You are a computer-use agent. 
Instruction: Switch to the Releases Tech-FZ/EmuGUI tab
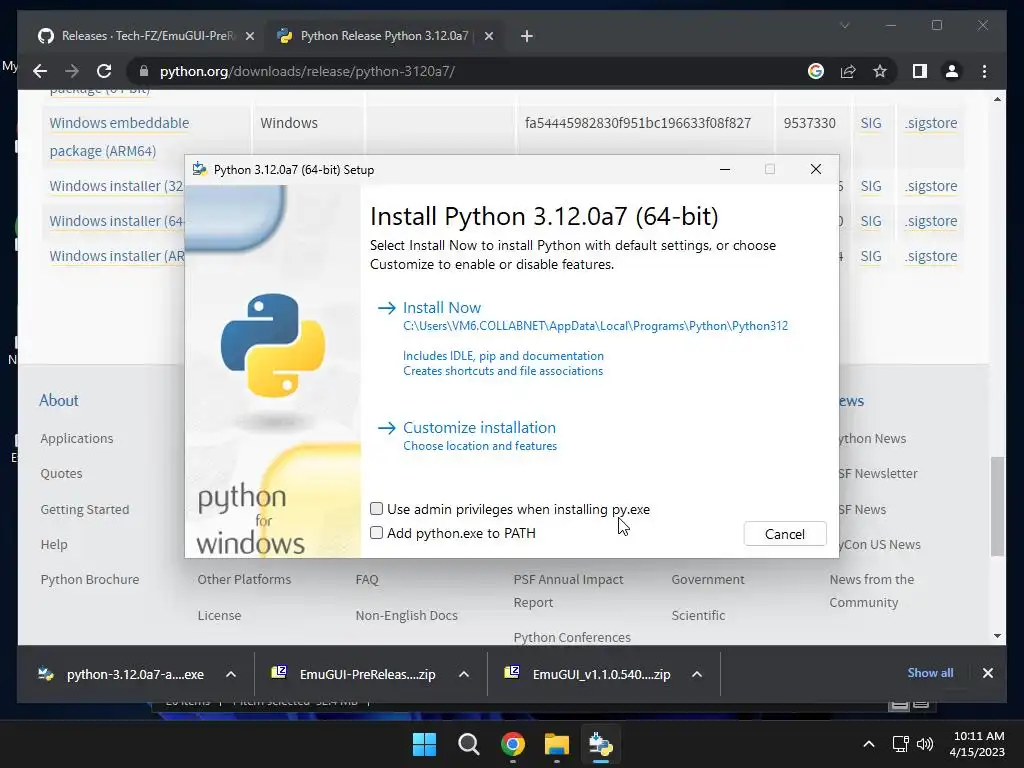click(145, 36)
